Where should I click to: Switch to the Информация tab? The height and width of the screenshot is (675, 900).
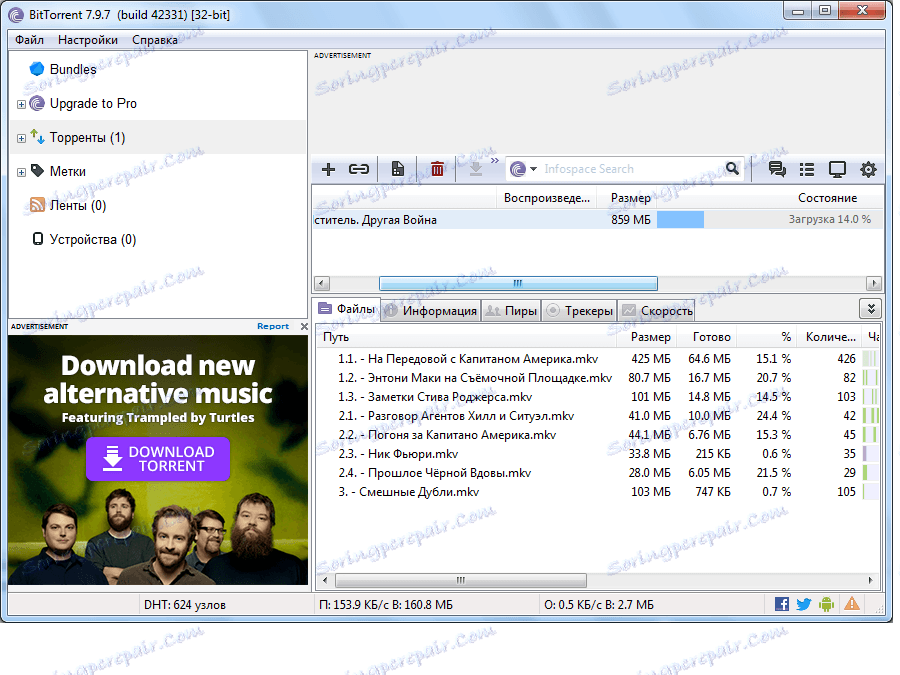click(430, 311)
